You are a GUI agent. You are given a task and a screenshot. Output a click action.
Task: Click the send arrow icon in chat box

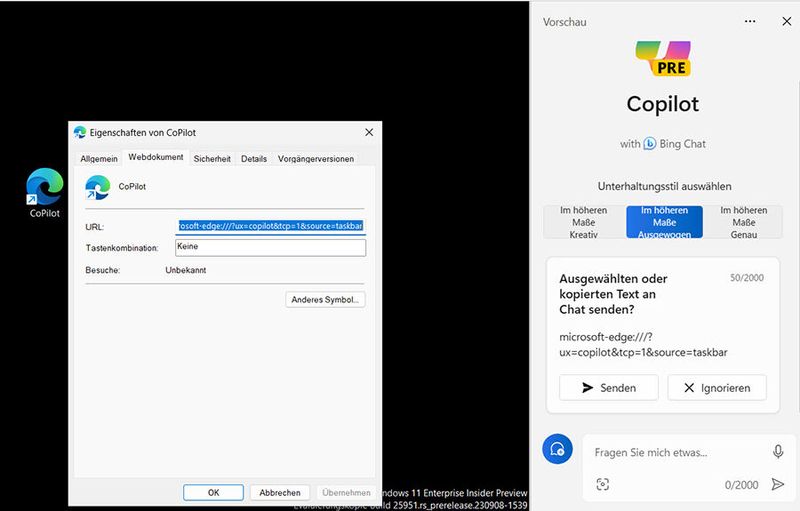tap(778, 484)
